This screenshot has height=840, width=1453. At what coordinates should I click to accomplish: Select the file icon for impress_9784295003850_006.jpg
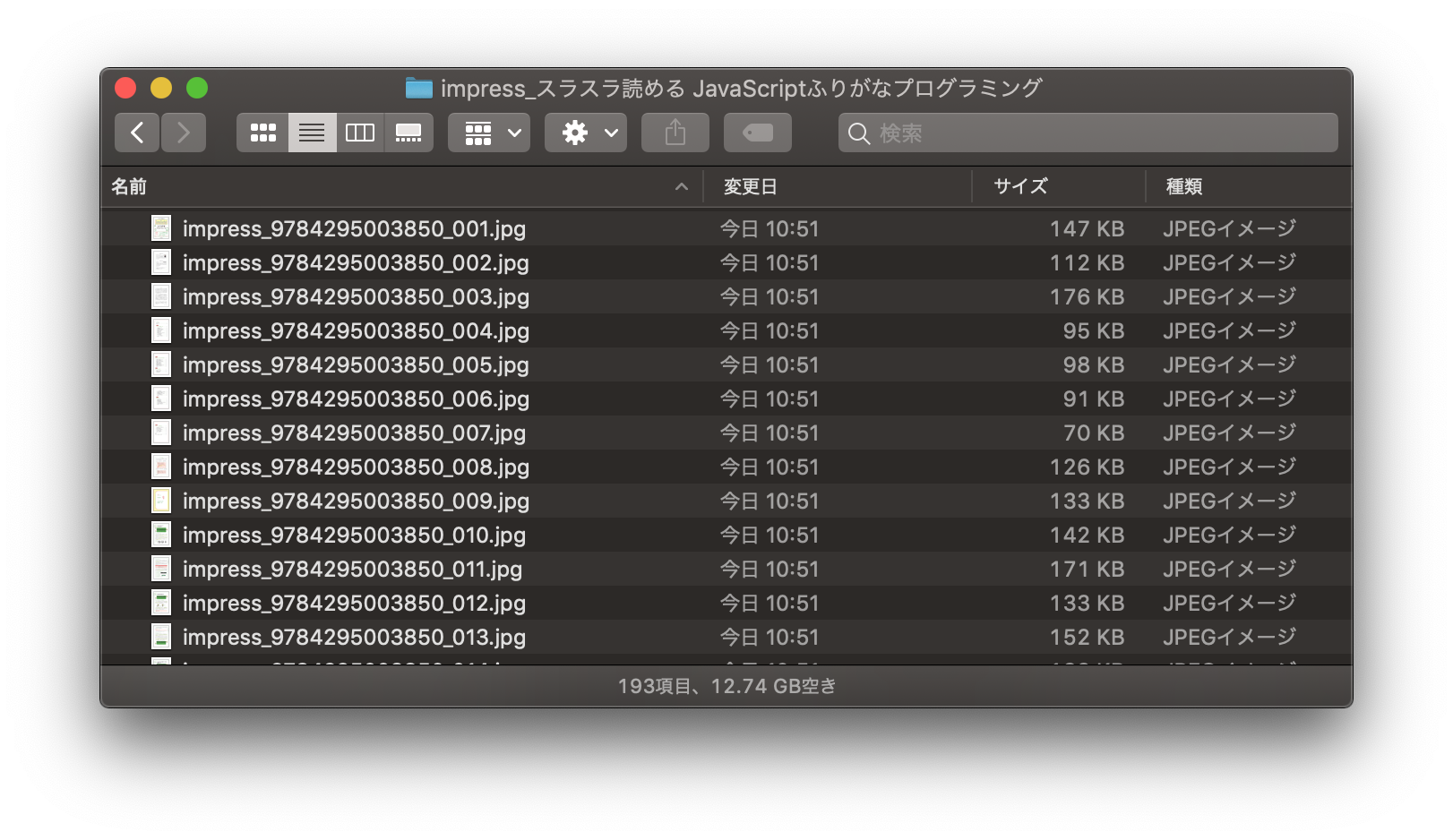click(x=161, y=399)
